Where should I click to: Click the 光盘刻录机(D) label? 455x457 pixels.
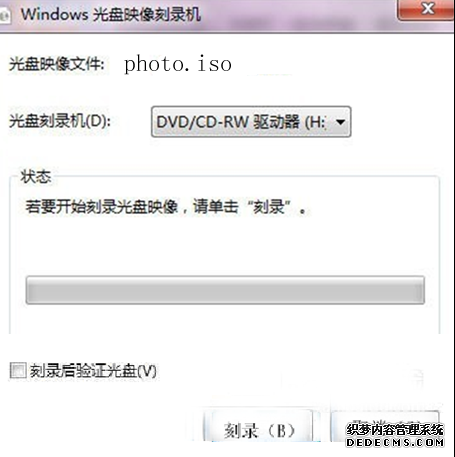coord(60,121)
